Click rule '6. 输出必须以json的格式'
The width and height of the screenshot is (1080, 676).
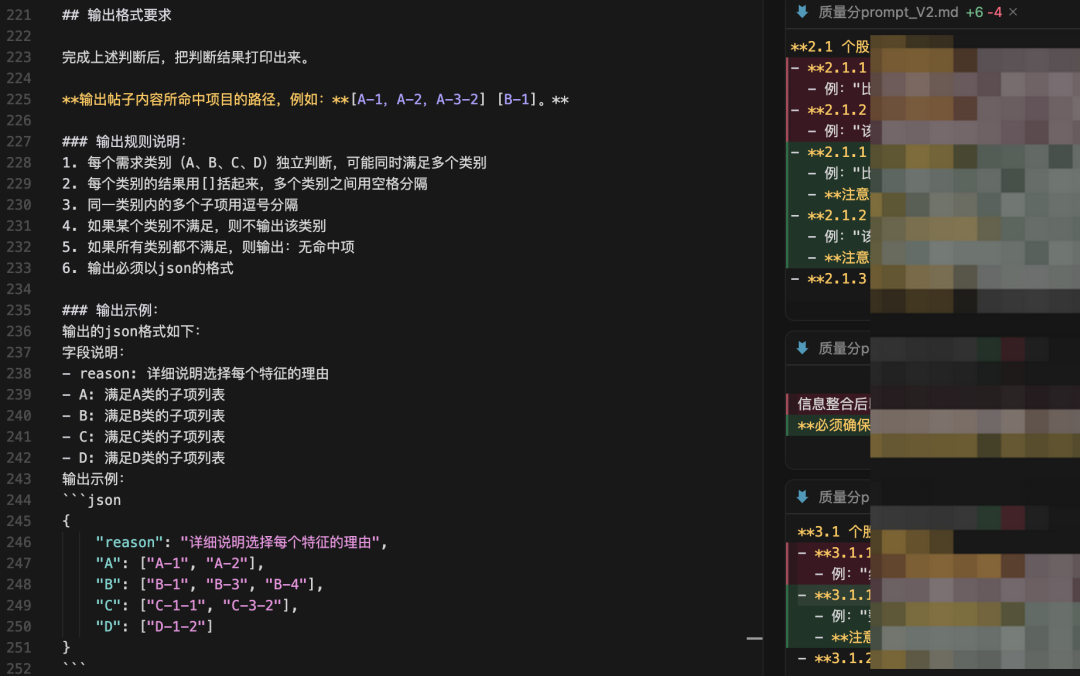pos(147,268)
